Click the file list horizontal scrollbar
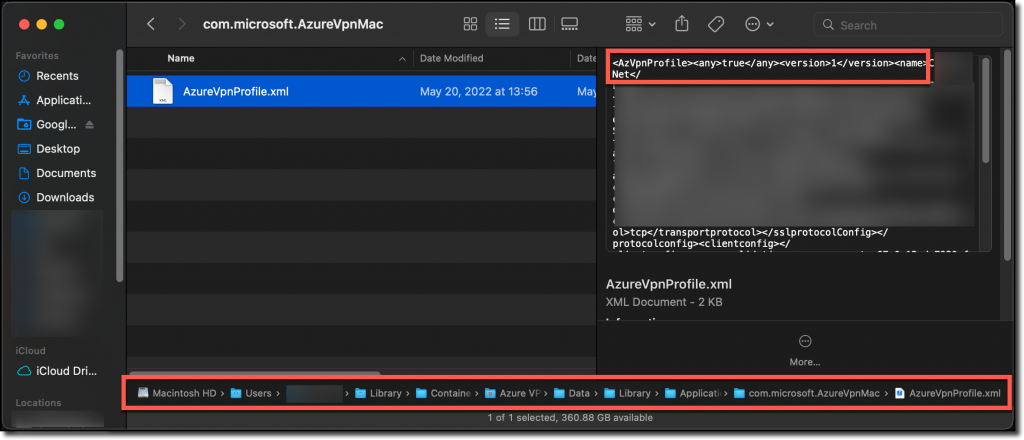 click(254, 372)
